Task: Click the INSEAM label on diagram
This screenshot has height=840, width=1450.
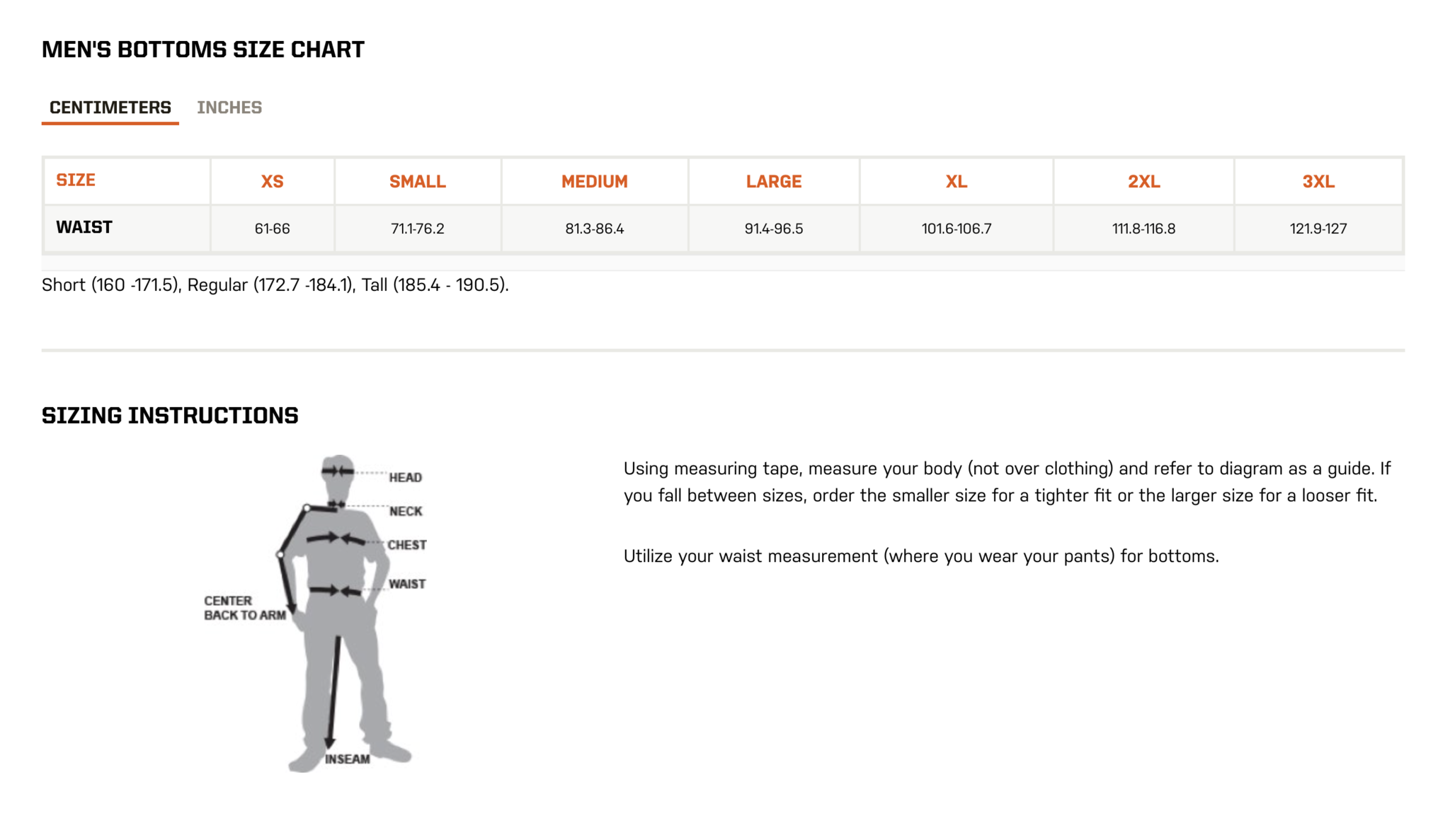Action: pos(347,759)
